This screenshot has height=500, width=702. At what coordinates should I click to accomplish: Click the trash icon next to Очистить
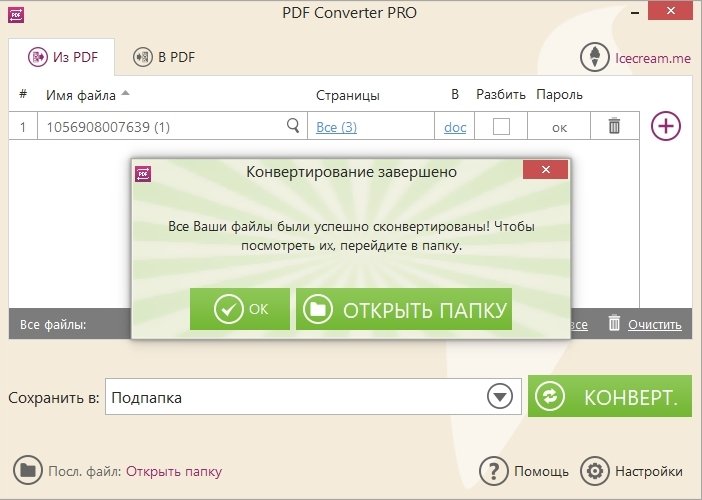tap(614, 323)
